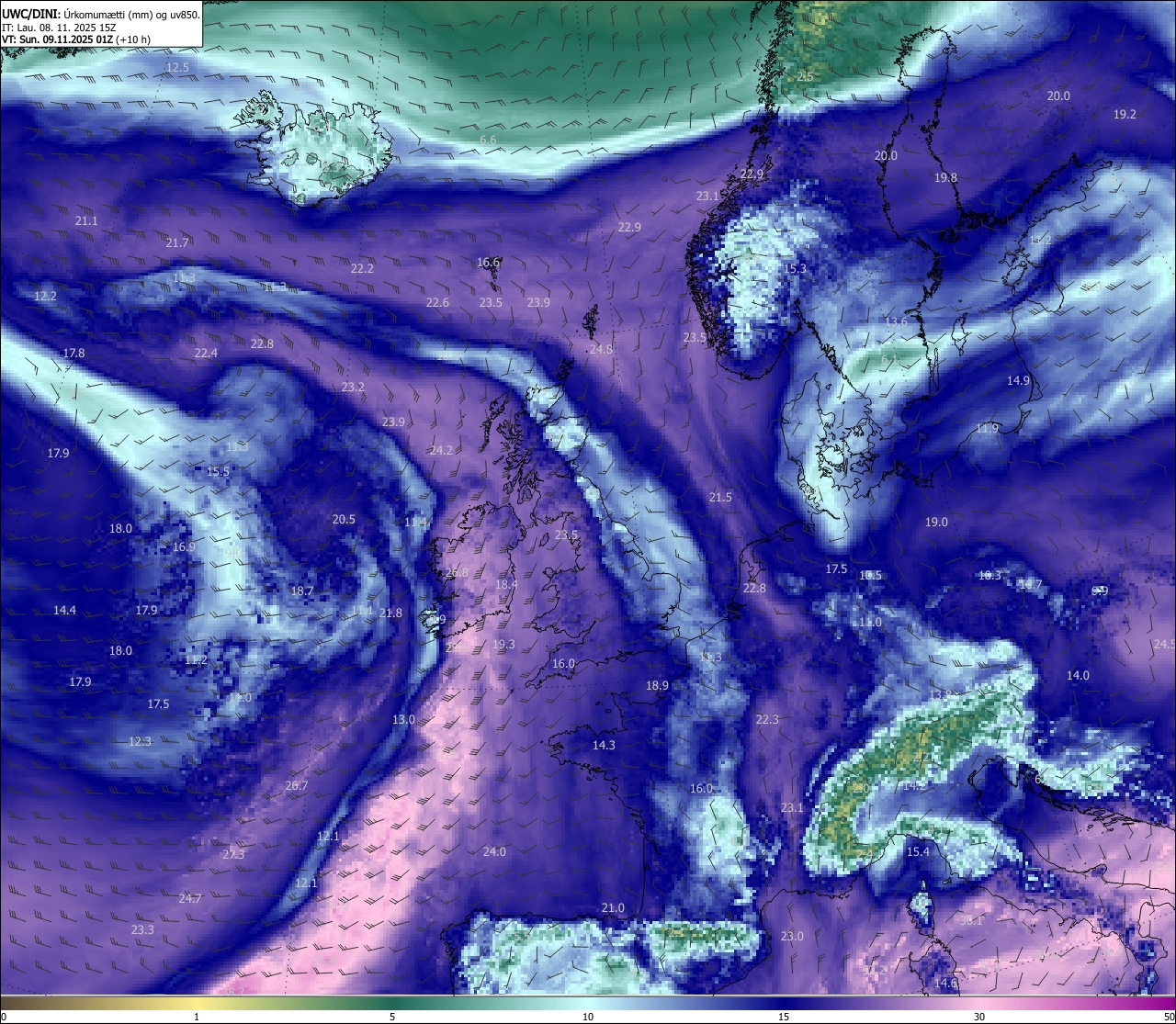
Task: Click the IT: Lau. 08. 11. 2025 15Z line
Action: [59, 28]
